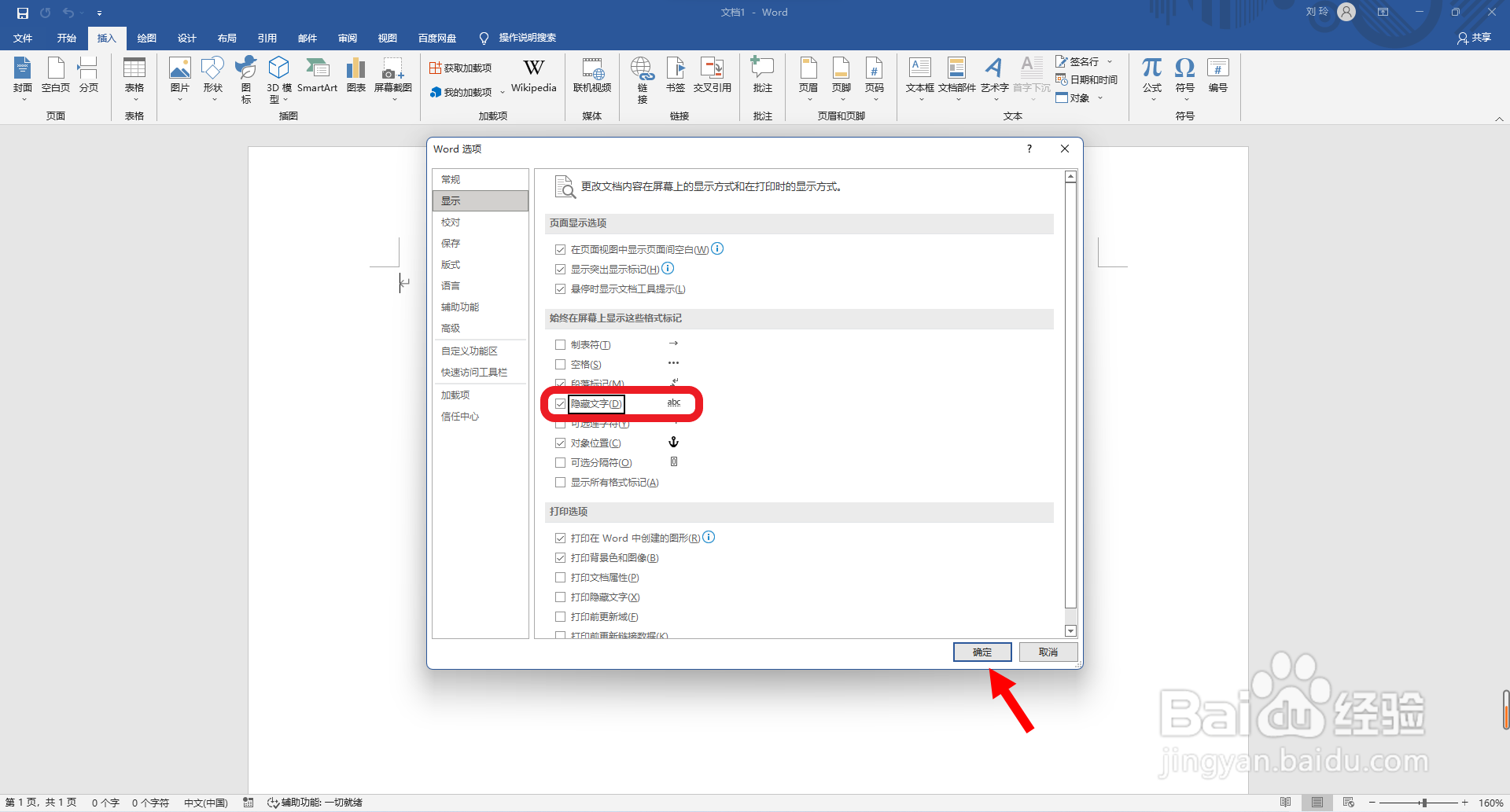Select 高级 in Word Options sidebar
The height and width of the screenshot is (812, 1510).
click(480, 329)
